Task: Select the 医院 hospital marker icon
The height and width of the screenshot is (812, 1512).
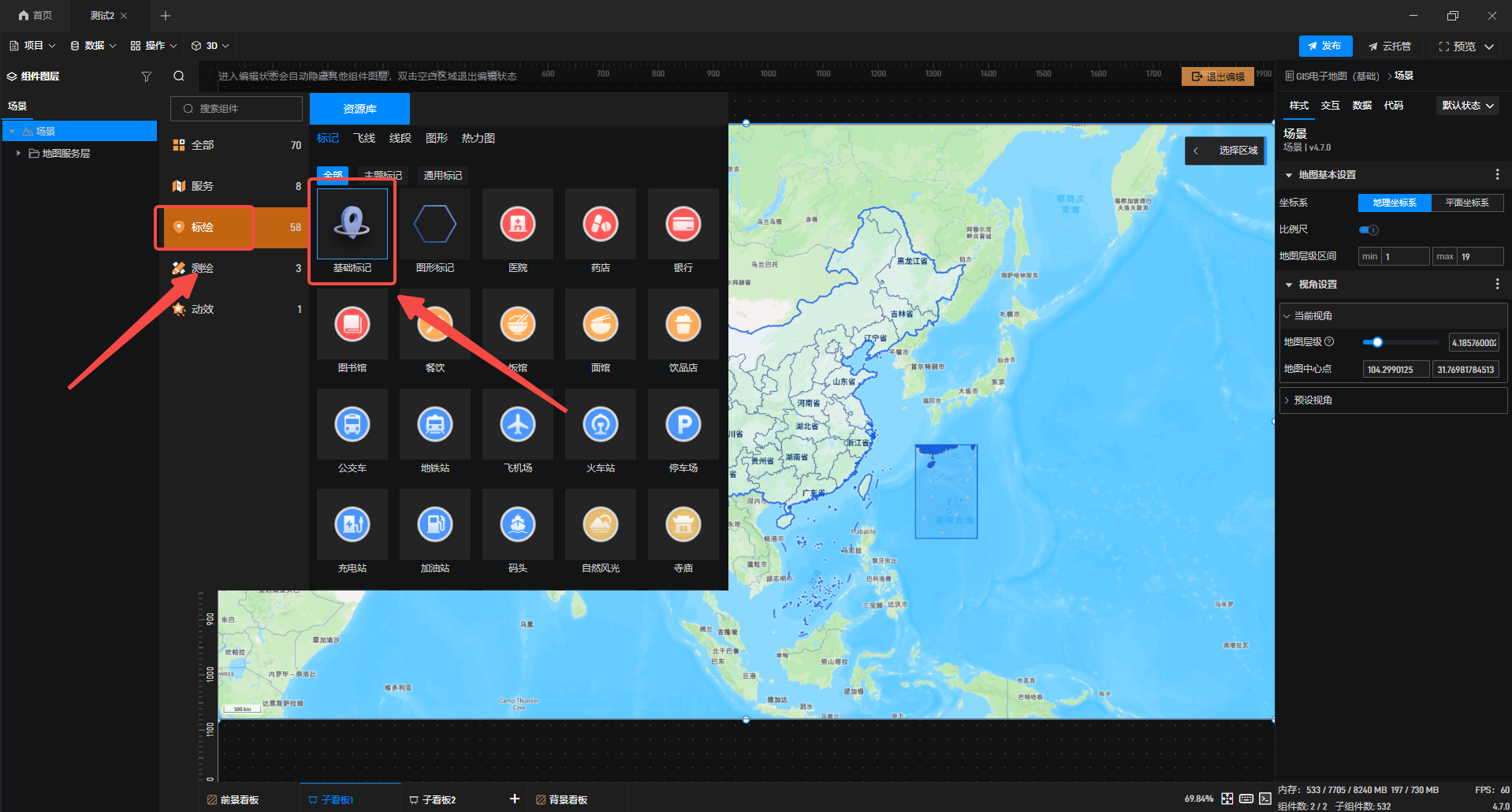Action: click(x=517, y=225)
